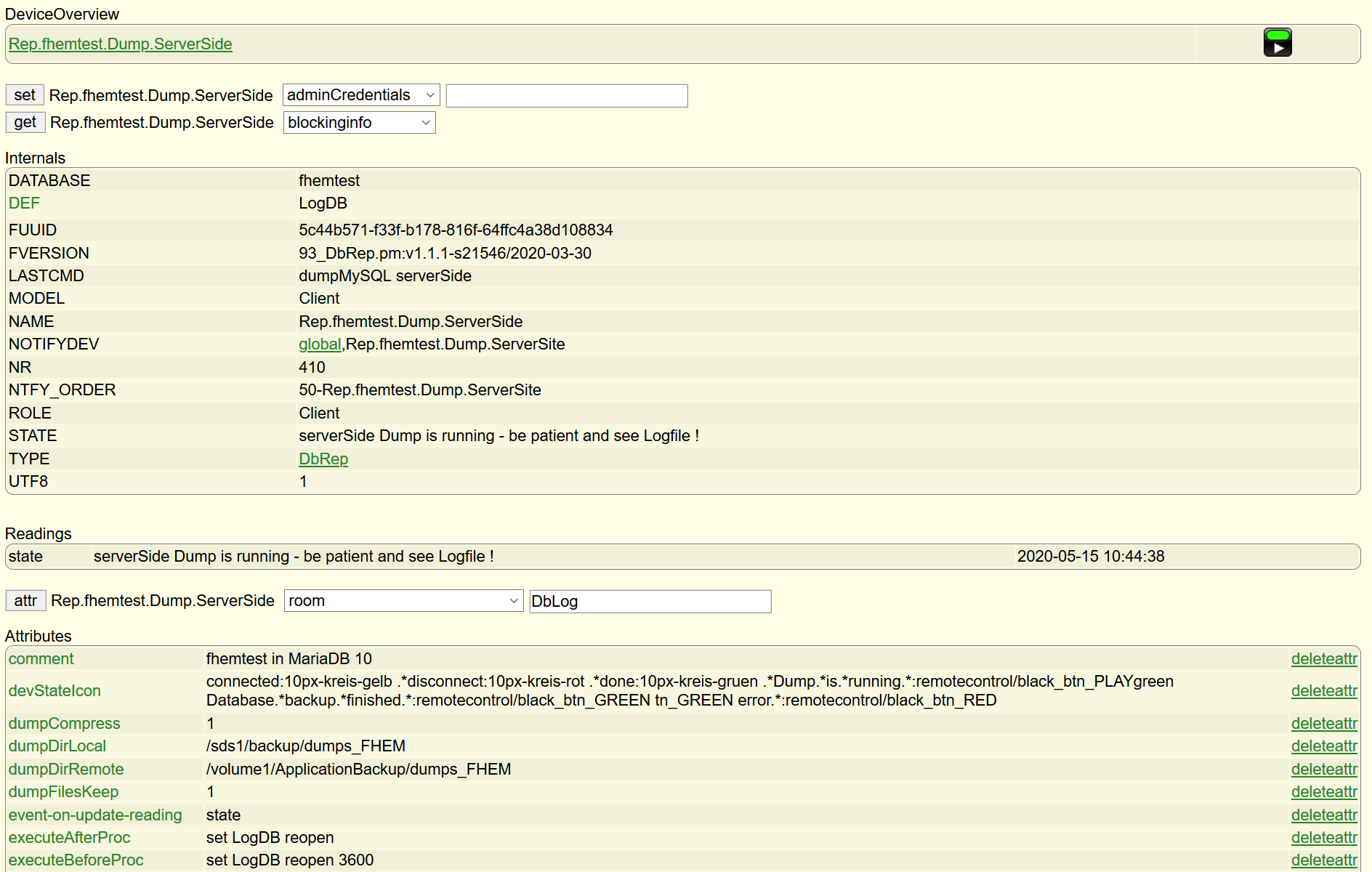Click deleteattr for executeBeforeProc
The height and width of the screenshot is (872, 1372).
pos(1323,860)
